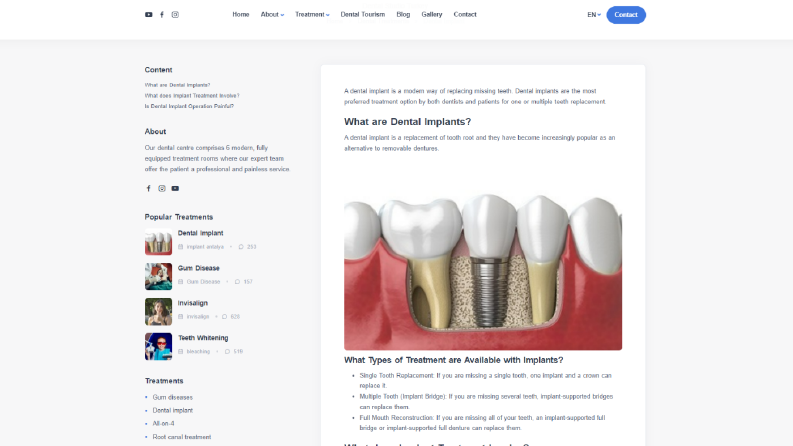Click the sidebar 'Treatments' heading

(164, 381)
